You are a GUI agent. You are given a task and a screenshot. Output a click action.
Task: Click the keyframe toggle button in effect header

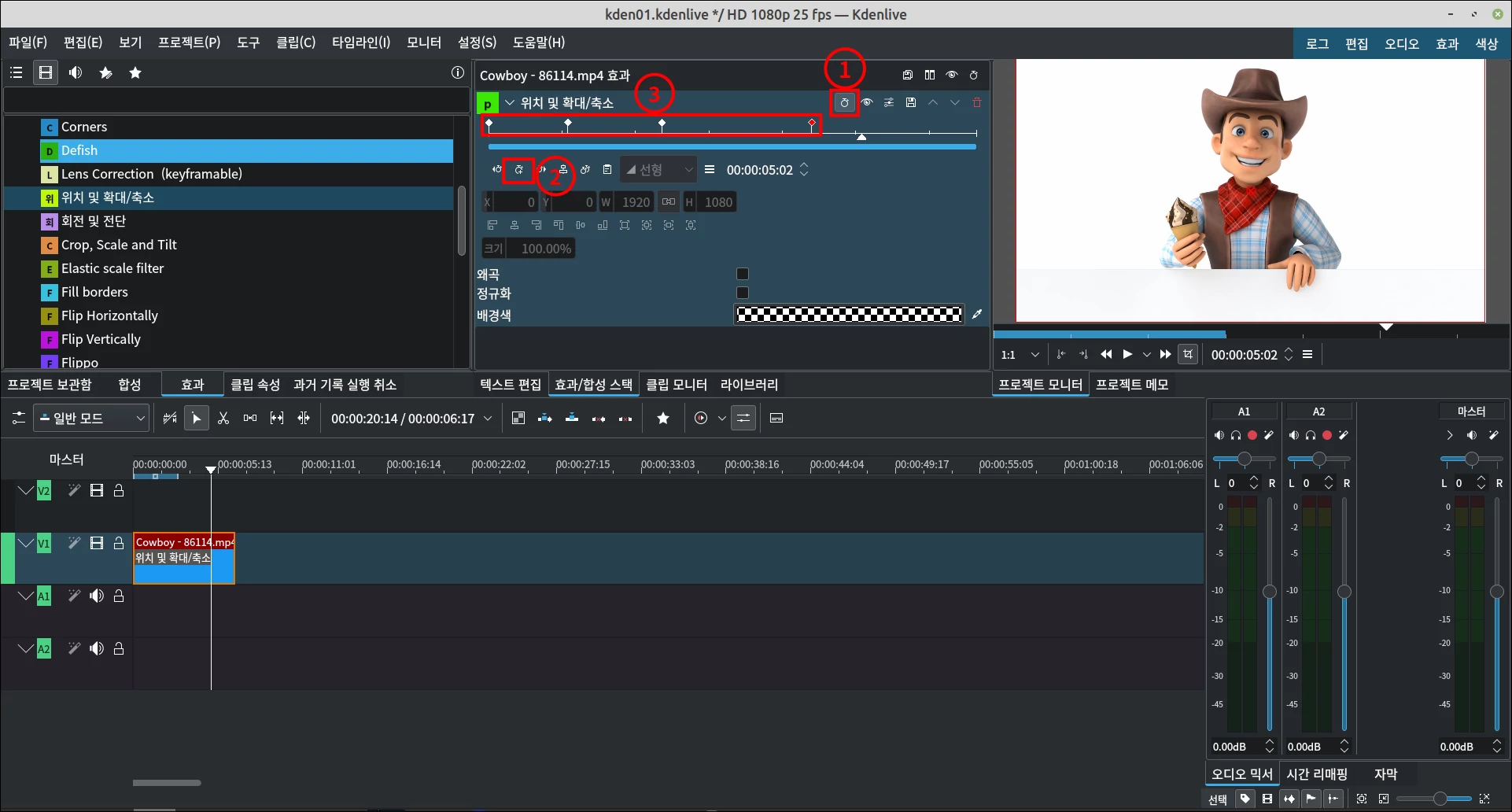[x=844, y=103]
